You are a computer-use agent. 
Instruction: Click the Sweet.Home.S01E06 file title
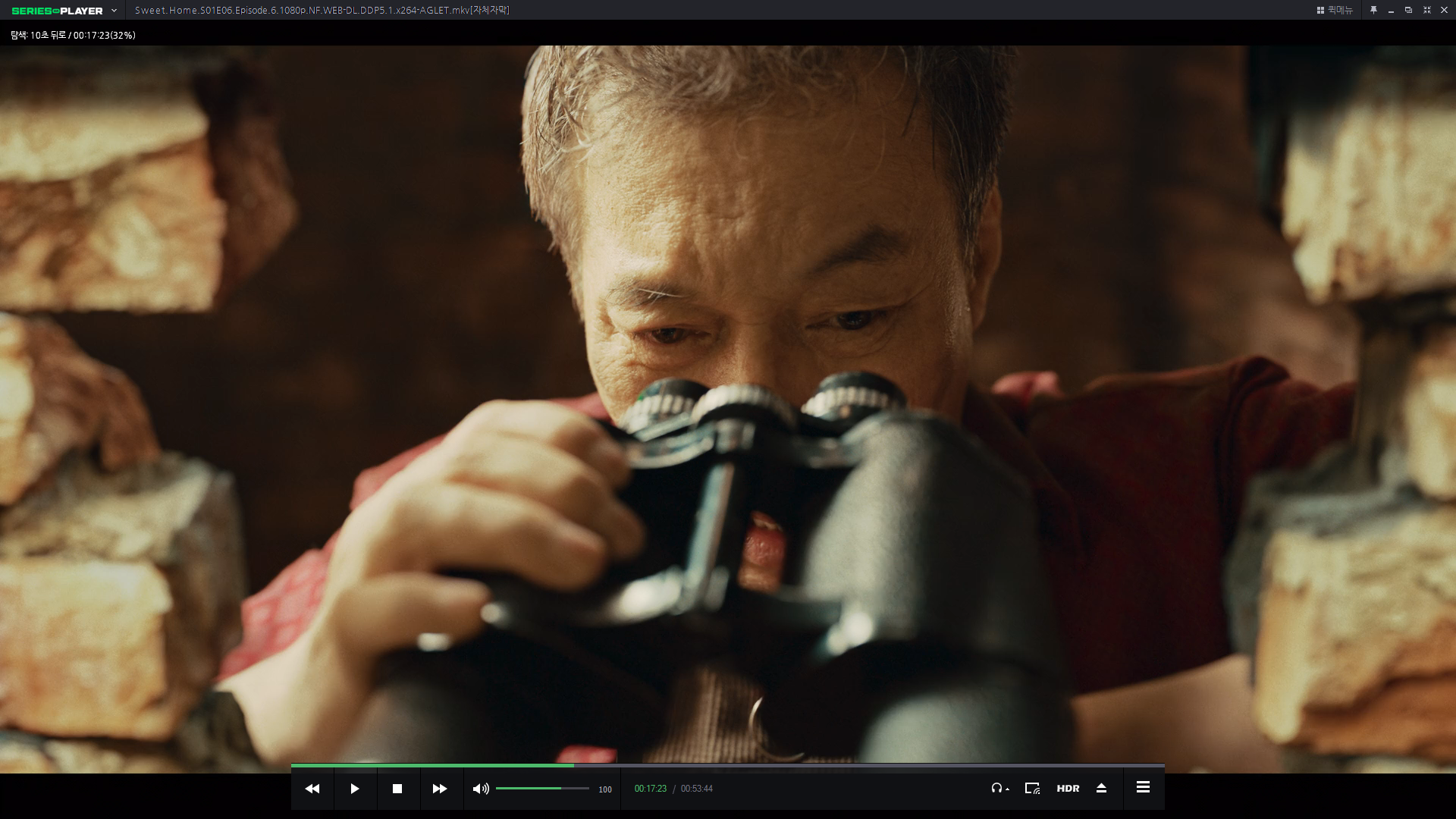[322, 10]
